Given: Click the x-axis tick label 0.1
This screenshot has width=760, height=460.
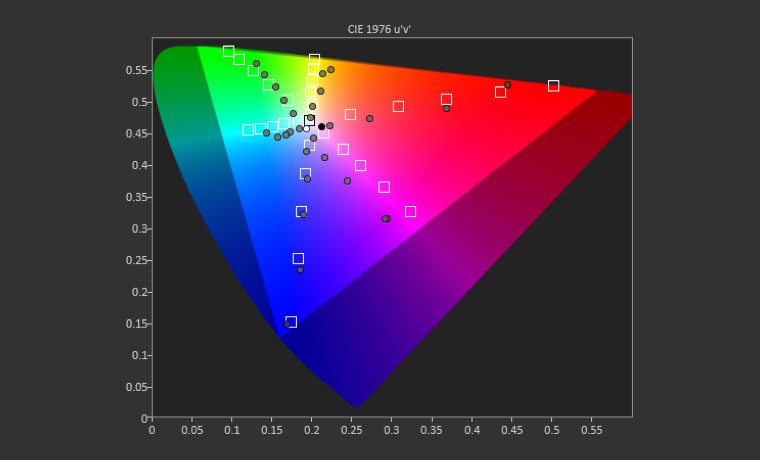Looking at the screenshot, I should point(232,430).
